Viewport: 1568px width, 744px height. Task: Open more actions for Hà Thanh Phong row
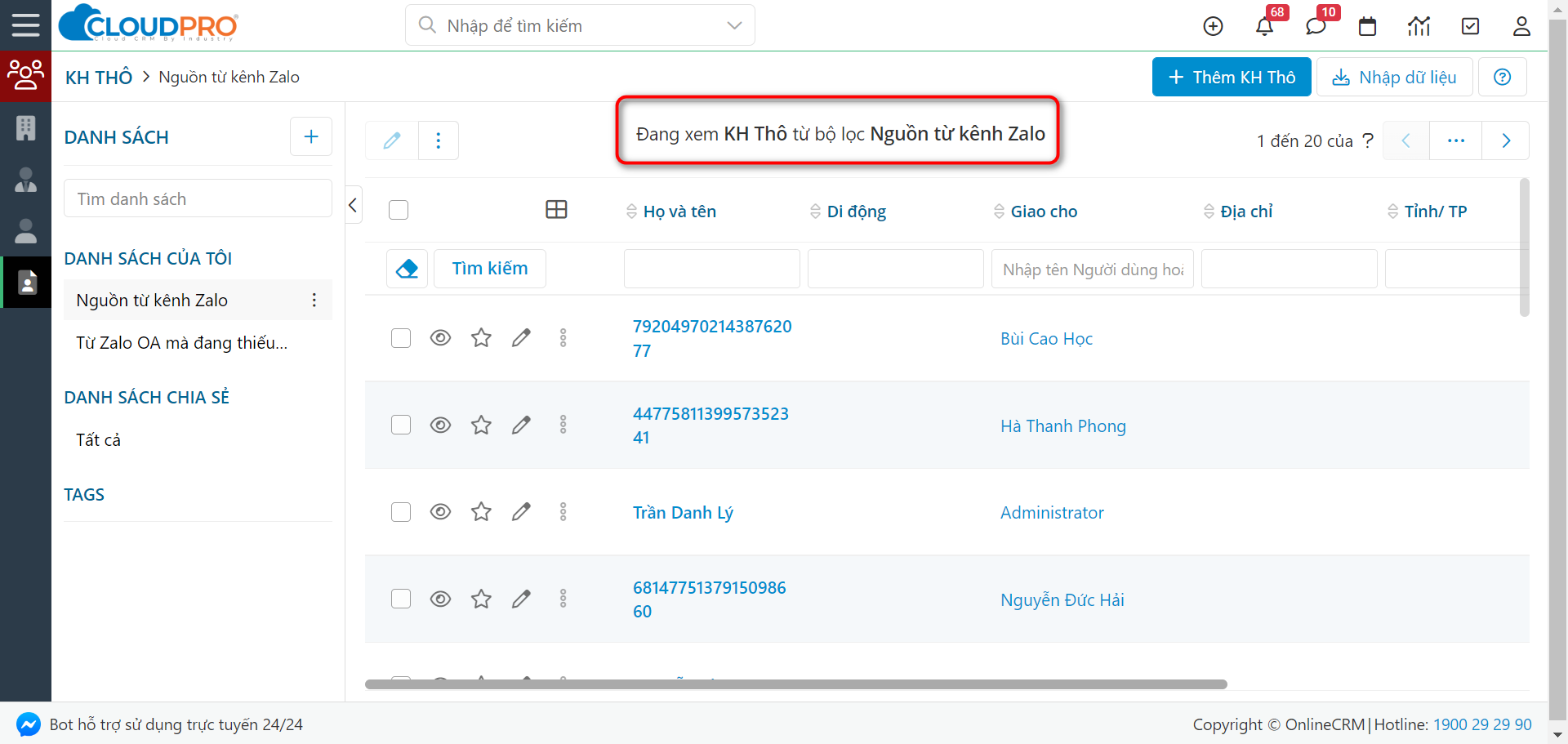coord(563,425)
